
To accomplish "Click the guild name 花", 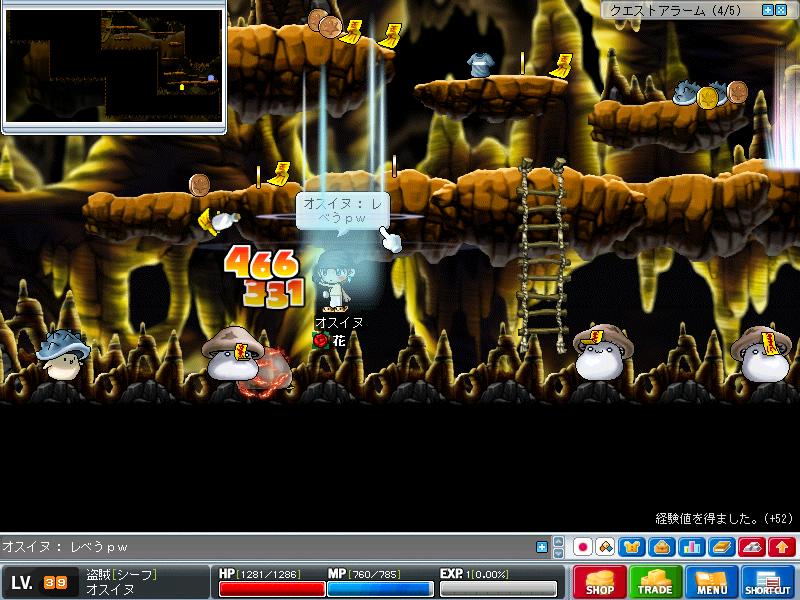I will [339, 340].
